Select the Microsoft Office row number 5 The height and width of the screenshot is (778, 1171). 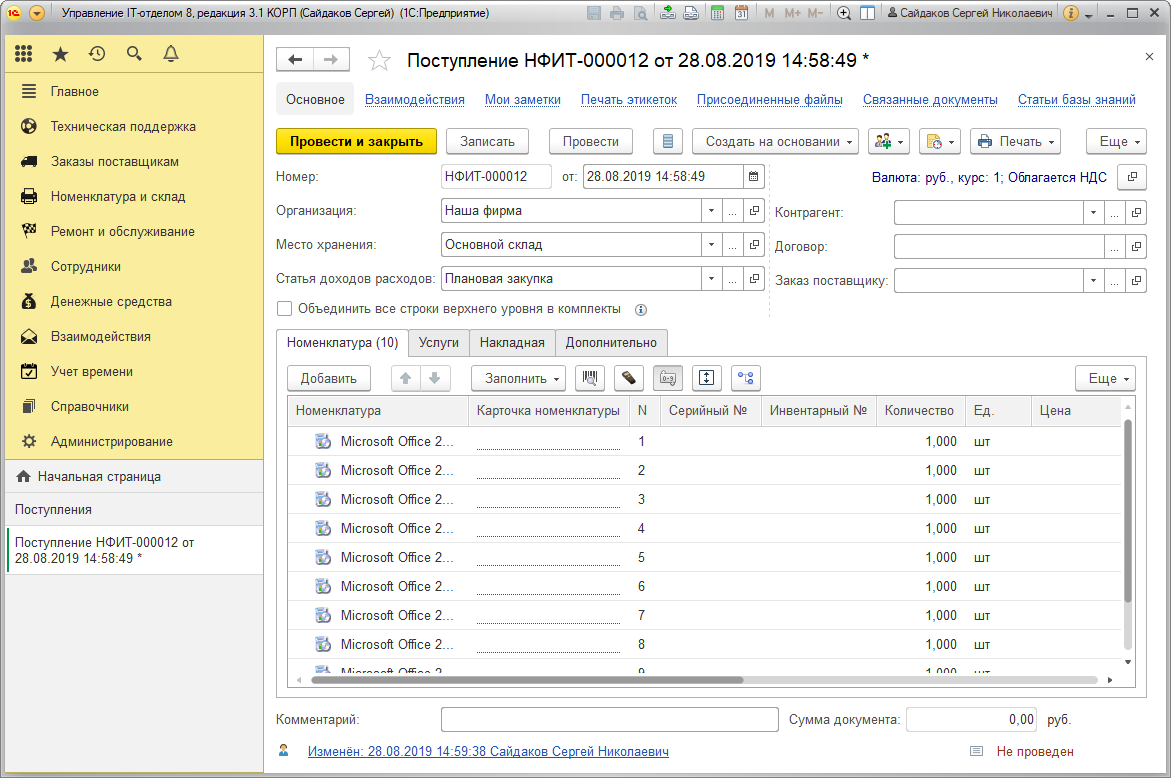click(705, 558)
